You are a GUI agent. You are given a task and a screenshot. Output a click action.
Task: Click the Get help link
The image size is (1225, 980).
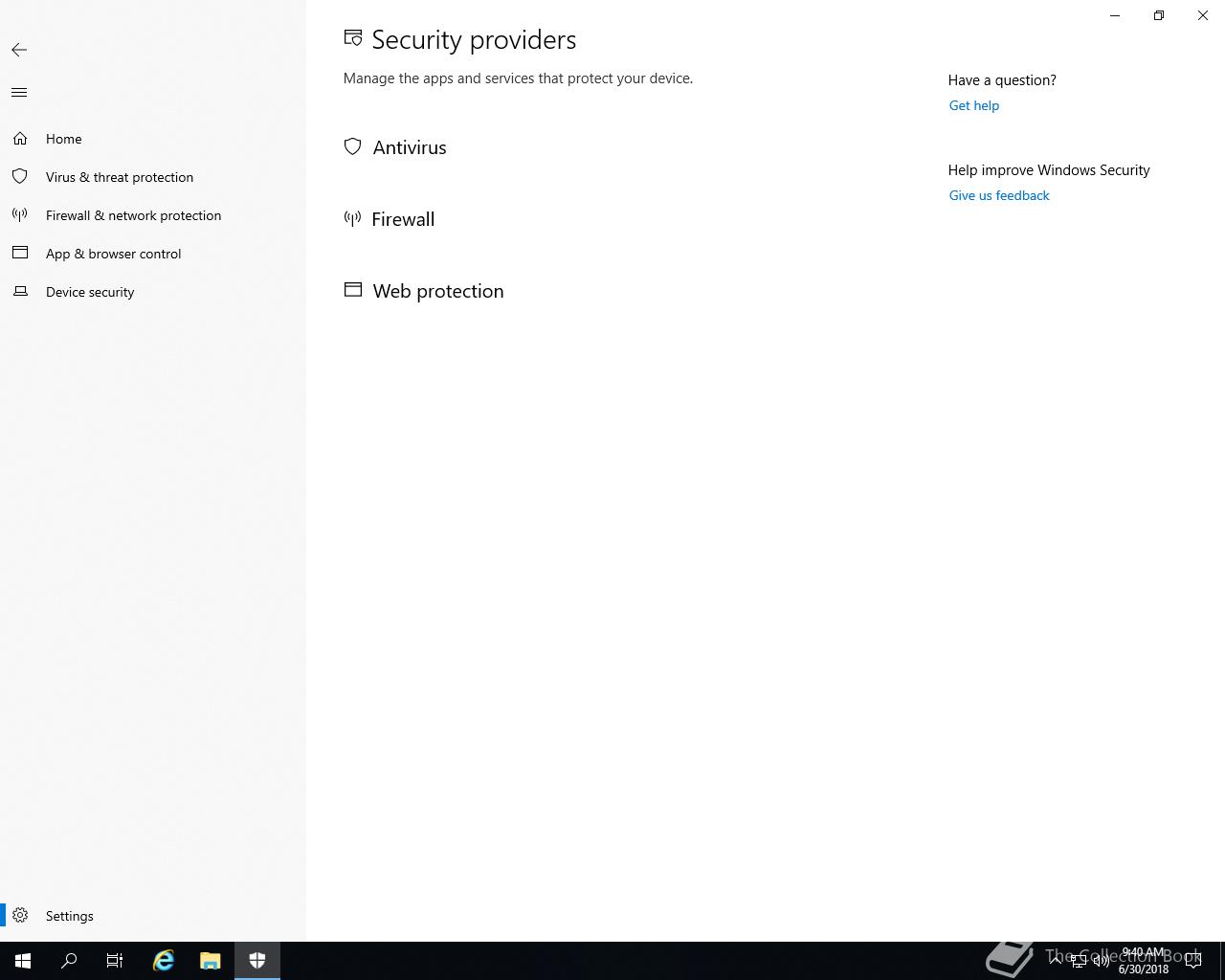click(974, 105)
